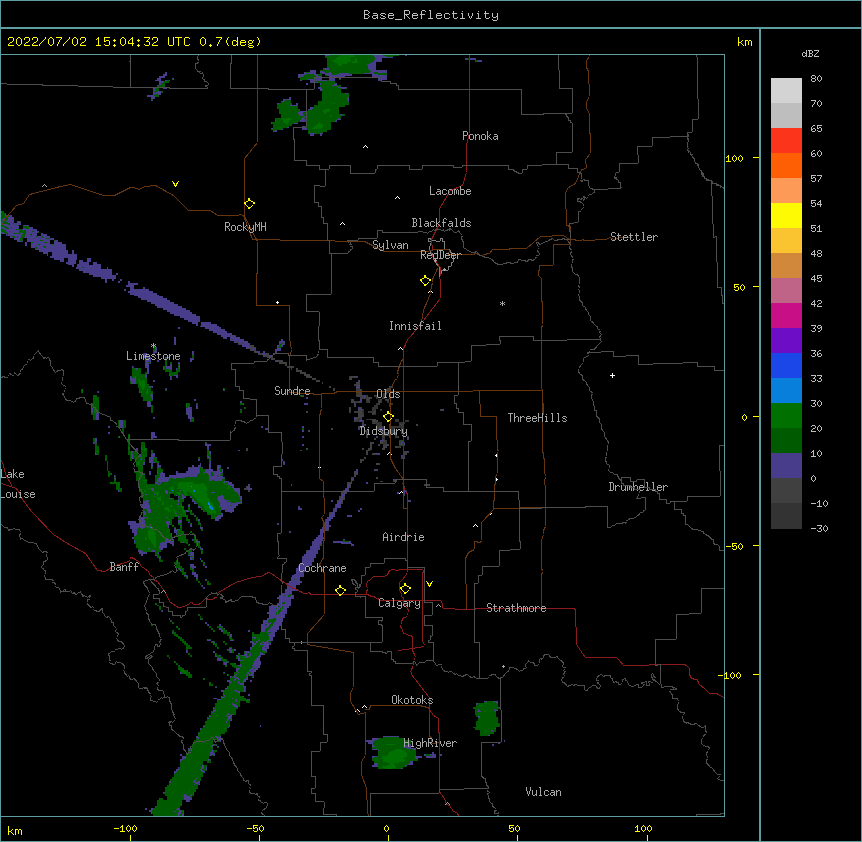Click the ThreeHills label
Viewport: 862px width, 842px height.
[537, 418]
